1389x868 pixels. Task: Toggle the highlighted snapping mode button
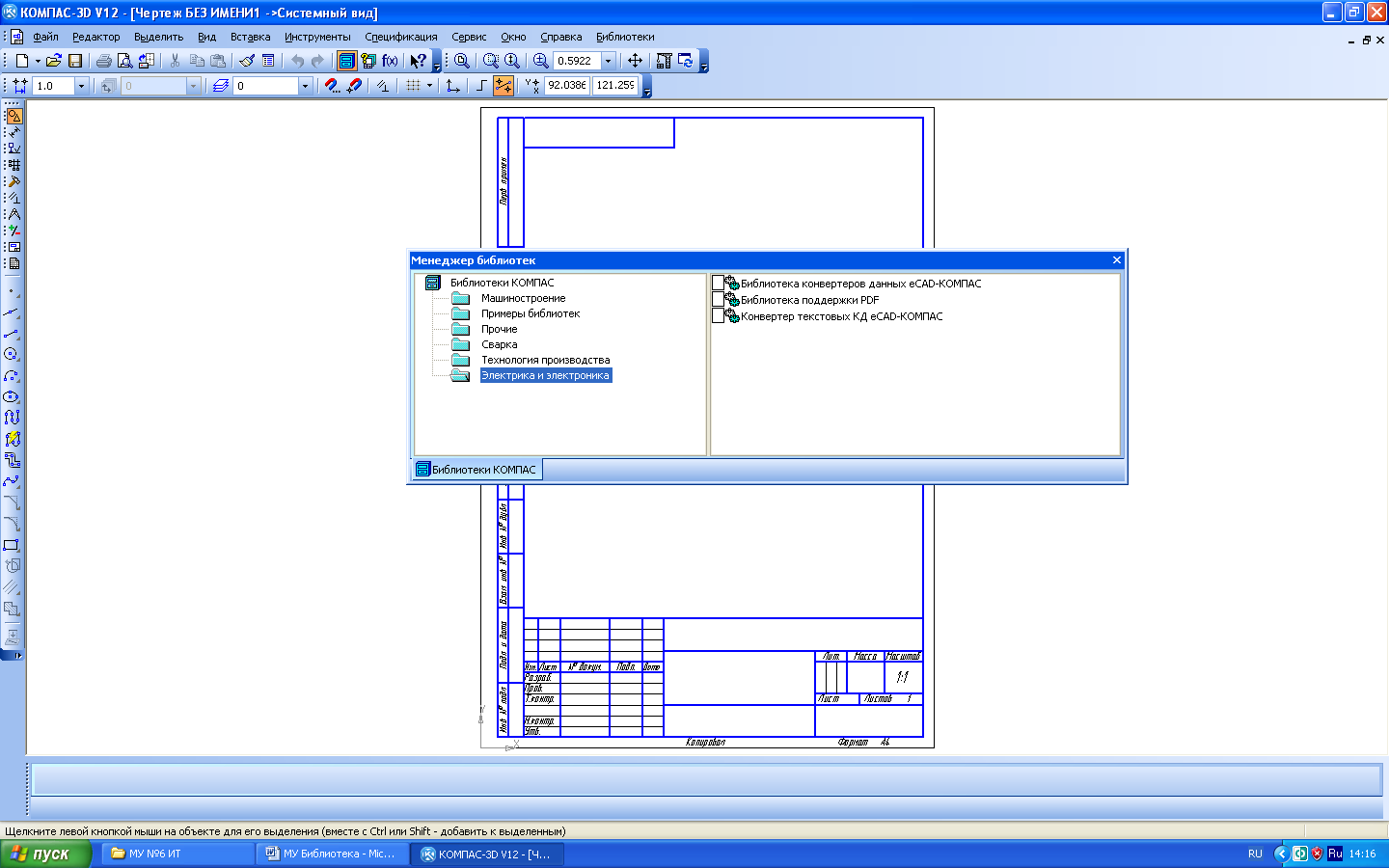tap(504, 86)
